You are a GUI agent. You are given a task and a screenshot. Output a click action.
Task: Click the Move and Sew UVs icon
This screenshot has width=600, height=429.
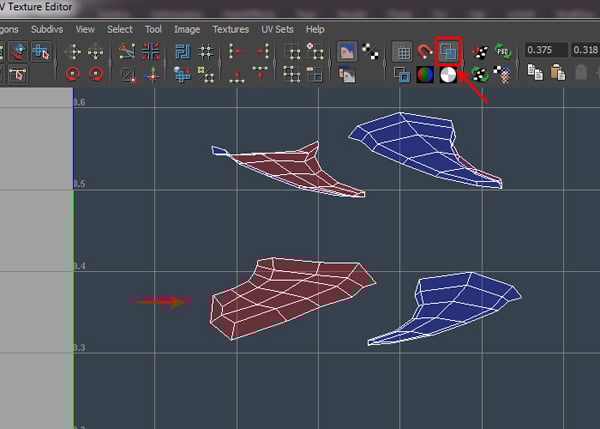152,75
